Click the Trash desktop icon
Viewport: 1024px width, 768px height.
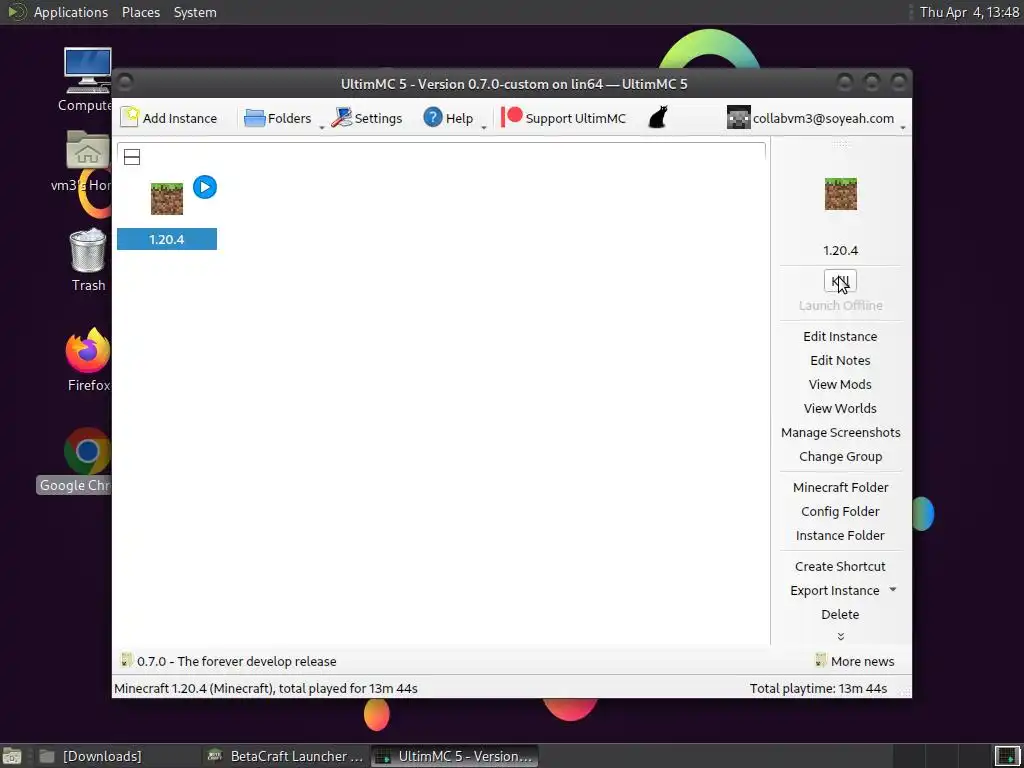pos(88,260)
